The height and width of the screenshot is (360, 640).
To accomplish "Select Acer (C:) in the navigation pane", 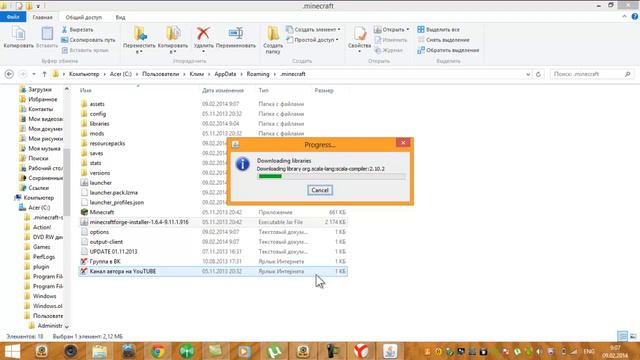I will tap(39, 208).
